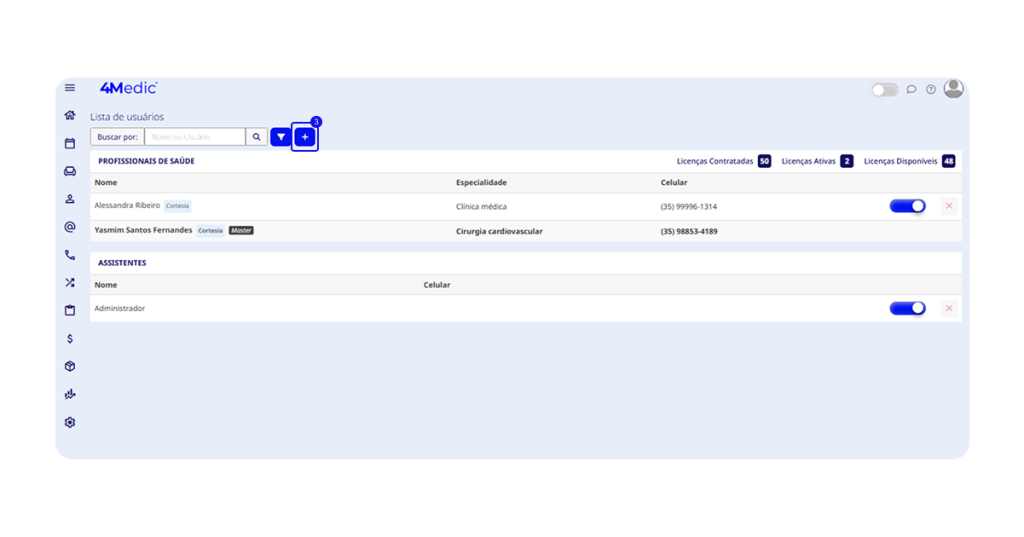Open the filter funnel dropdown
1024x537 pixels.
(x=281, y=137)
